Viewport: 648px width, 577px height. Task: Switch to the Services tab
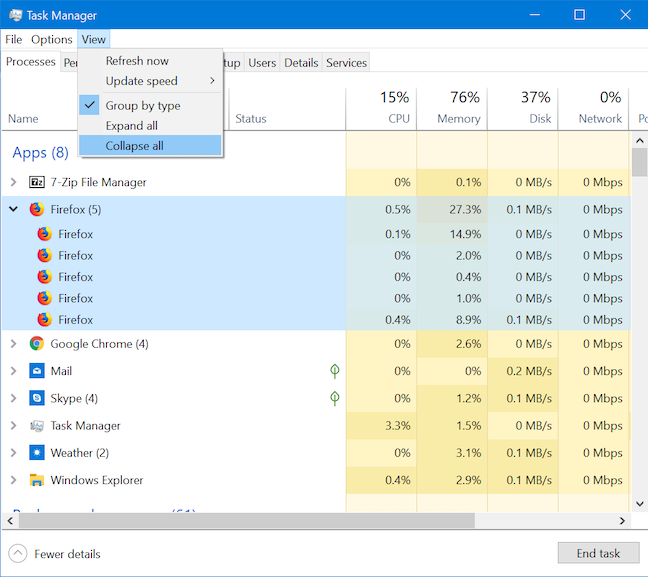click(346, 63)
